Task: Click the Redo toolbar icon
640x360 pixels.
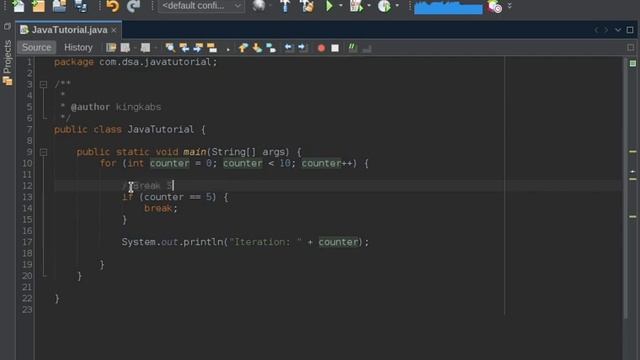Action: point(133,6)
